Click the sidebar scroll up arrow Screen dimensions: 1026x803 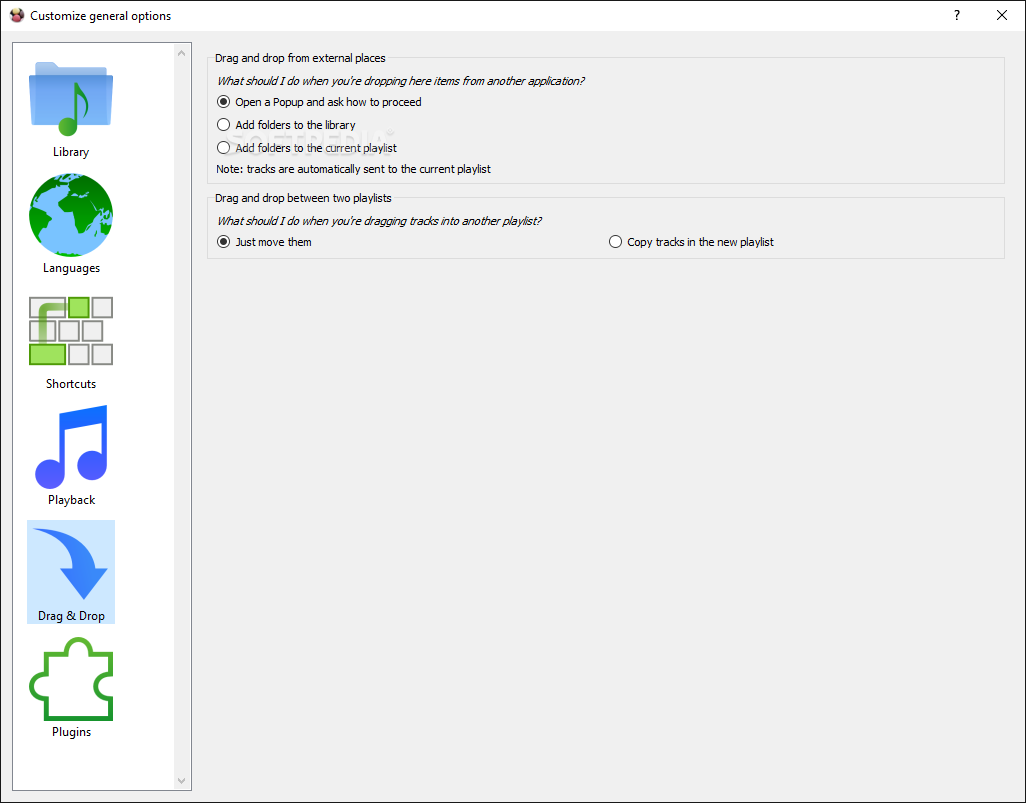point(181,54)
